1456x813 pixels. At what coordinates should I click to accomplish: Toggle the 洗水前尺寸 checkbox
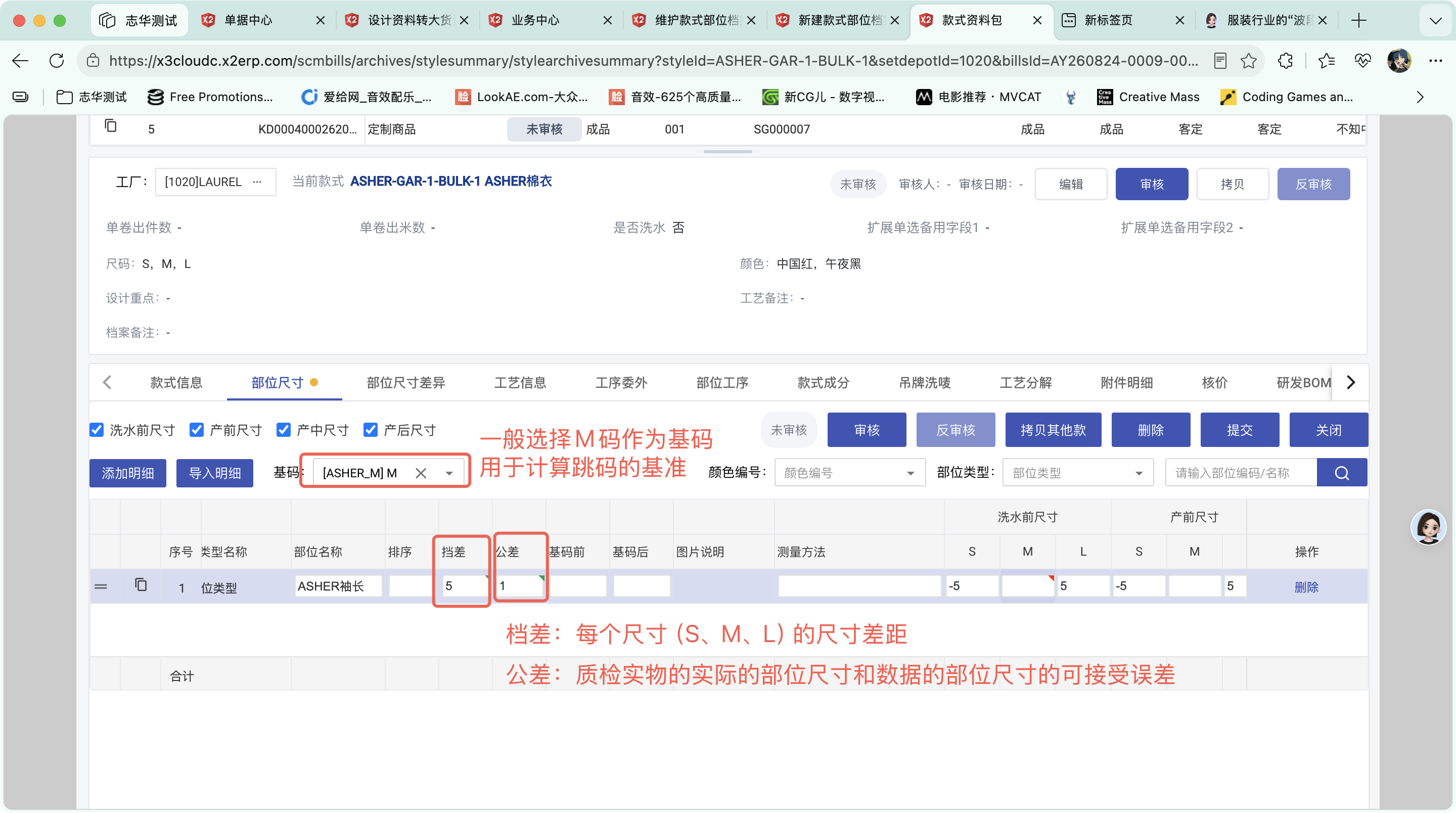click(97, 430)
